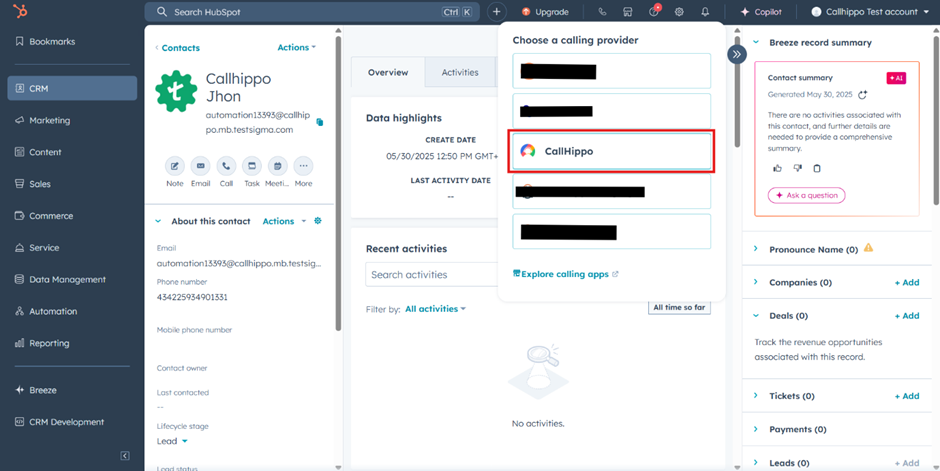
Task: Regenerate the contact summary
Action: 863,95
